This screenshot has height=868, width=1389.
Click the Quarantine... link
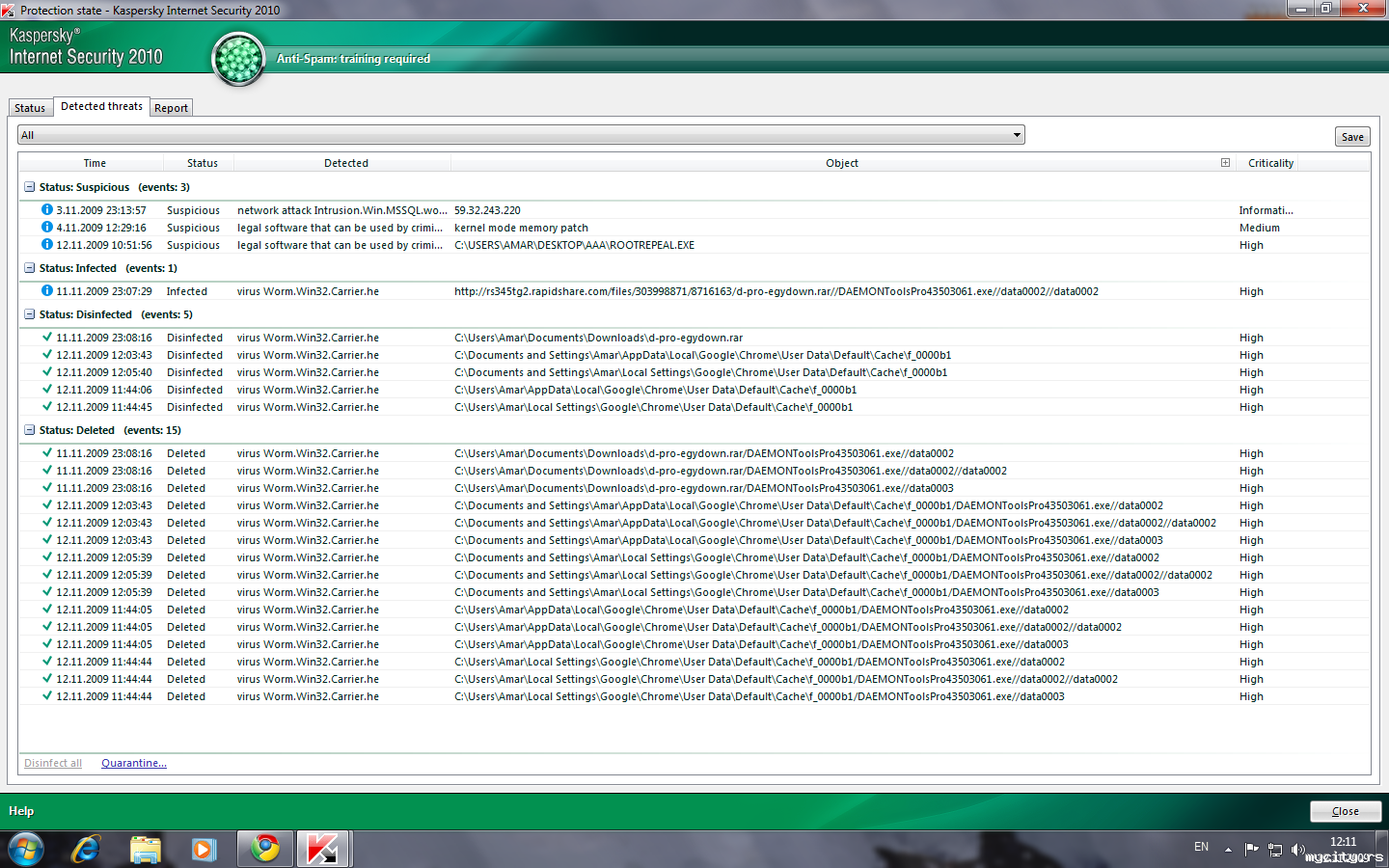[x=134, y=763]
